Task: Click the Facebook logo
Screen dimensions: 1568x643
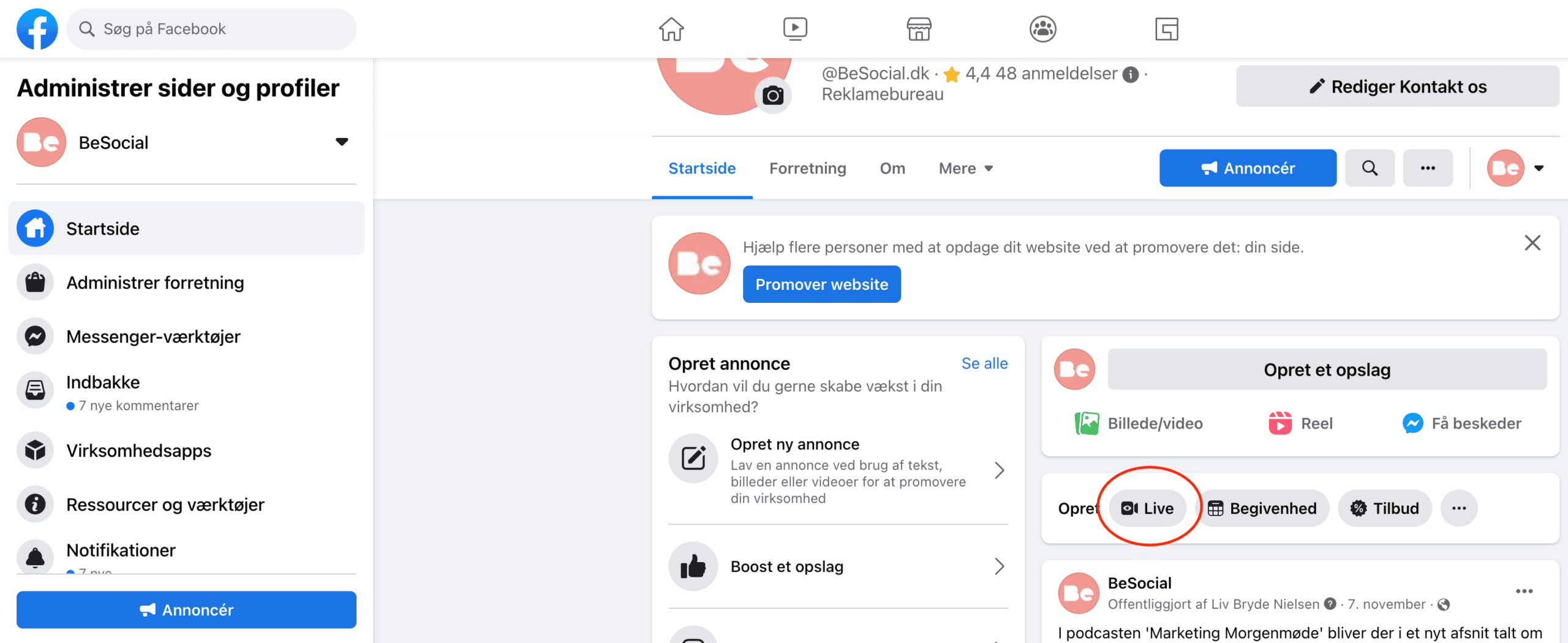Action: [37, 29]
